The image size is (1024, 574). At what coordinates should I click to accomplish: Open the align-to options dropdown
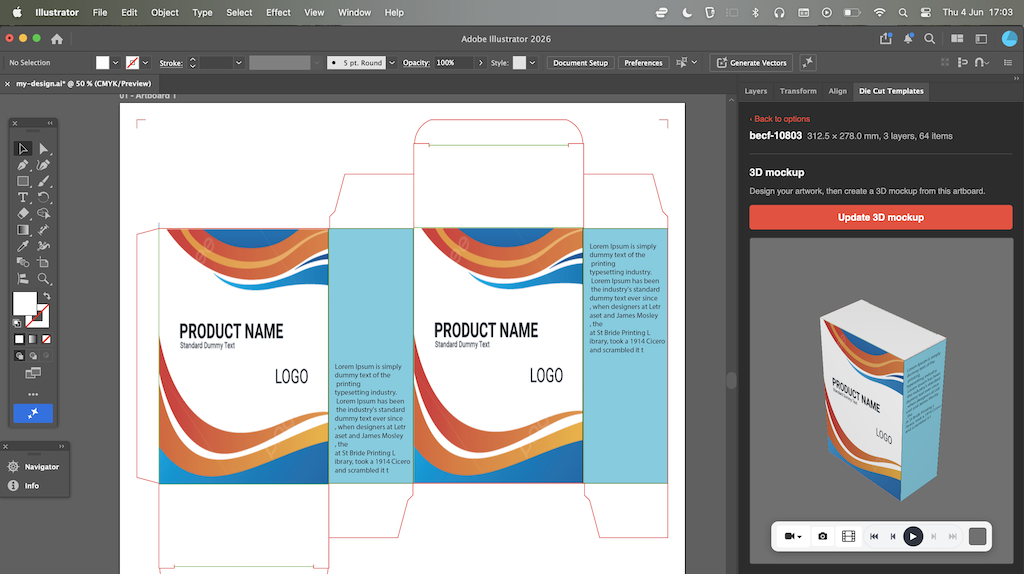[x=694, y=63]
